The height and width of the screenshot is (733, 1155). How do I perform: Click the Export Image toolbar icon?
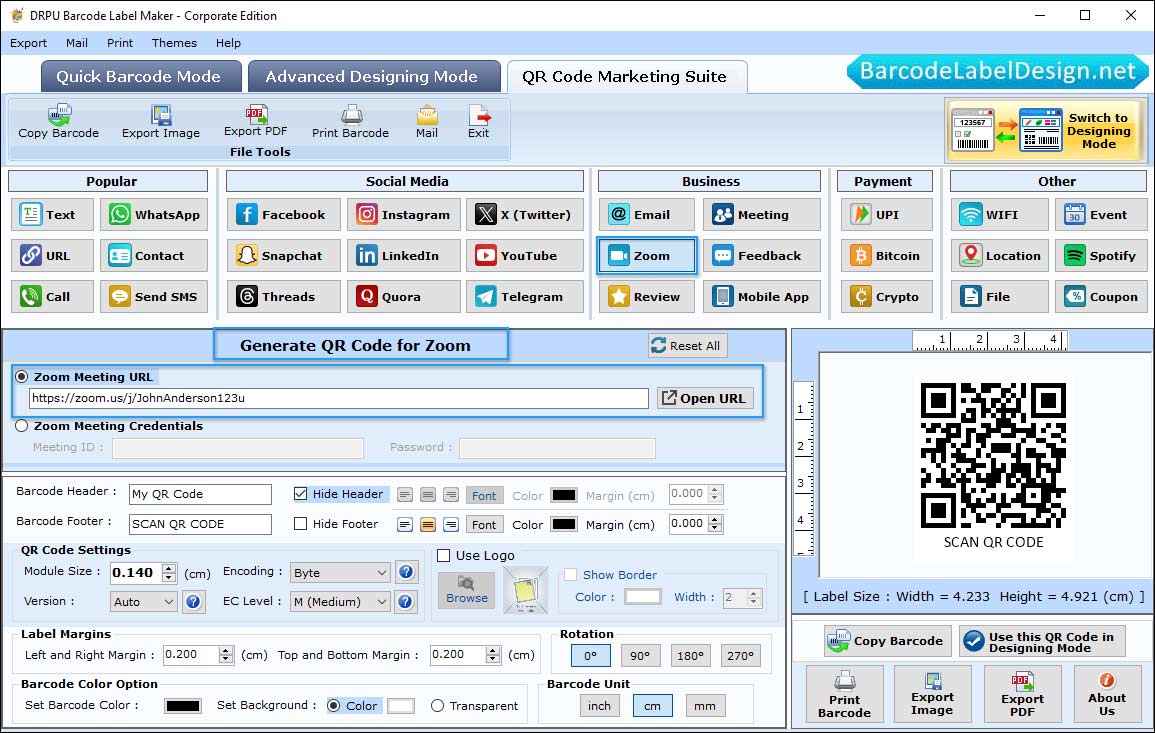tap(161, 115)
